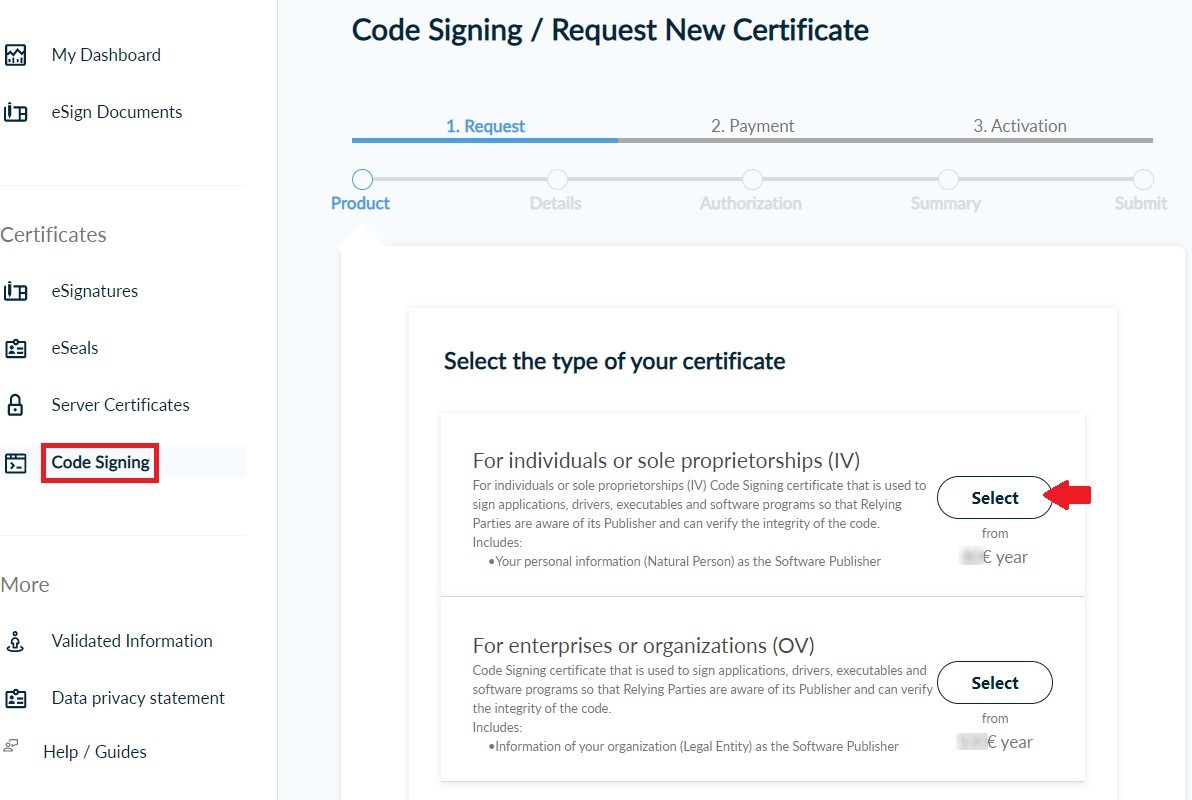Select the enterprises (OV) certificate type
This screenshot has height=800, width=1192.
(994, 683)
